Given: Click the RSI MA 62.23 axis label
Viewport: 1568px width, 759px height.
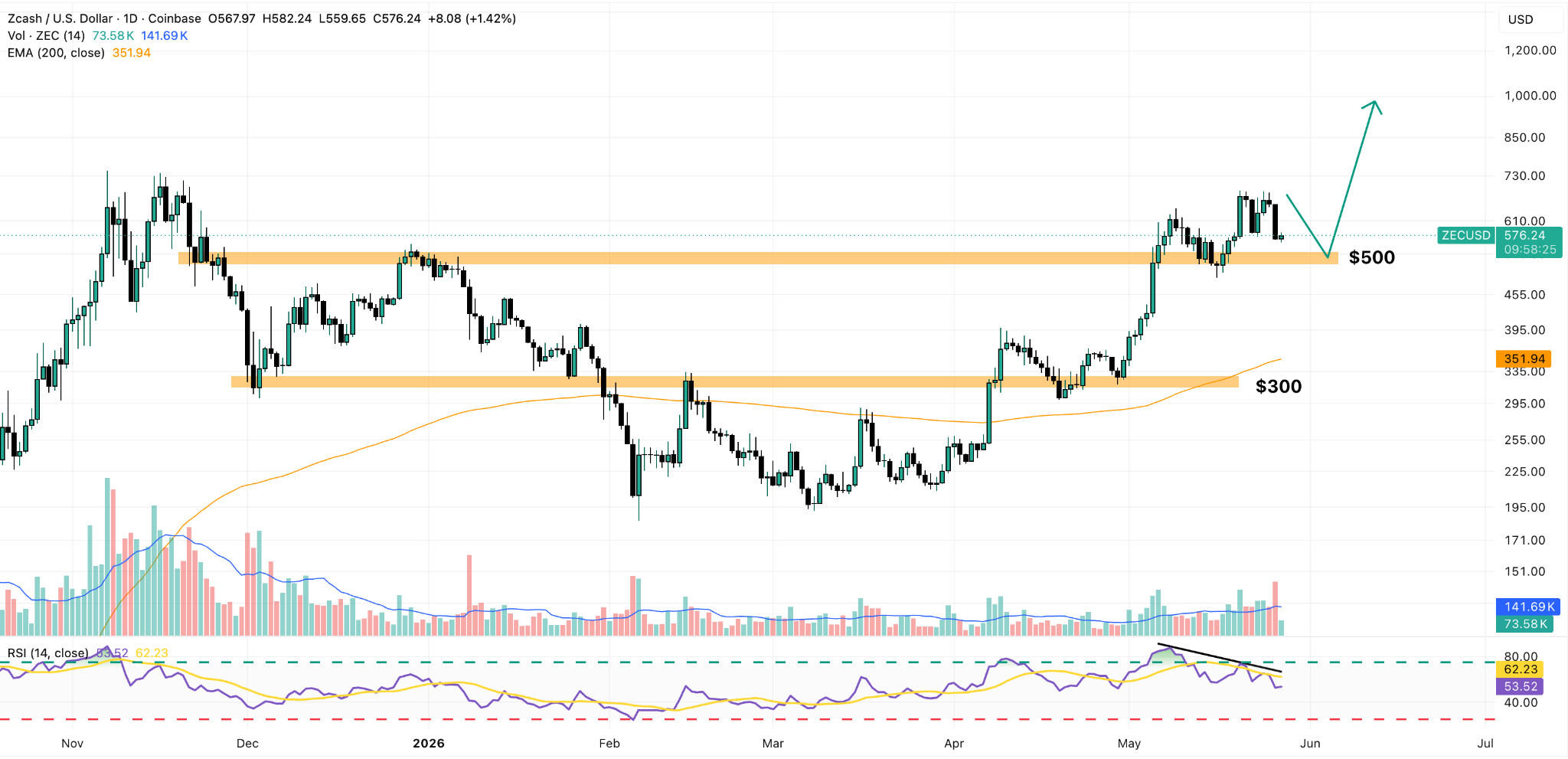Looking at the screenshot, I should pyautogui.click(x=1520, y=669).
